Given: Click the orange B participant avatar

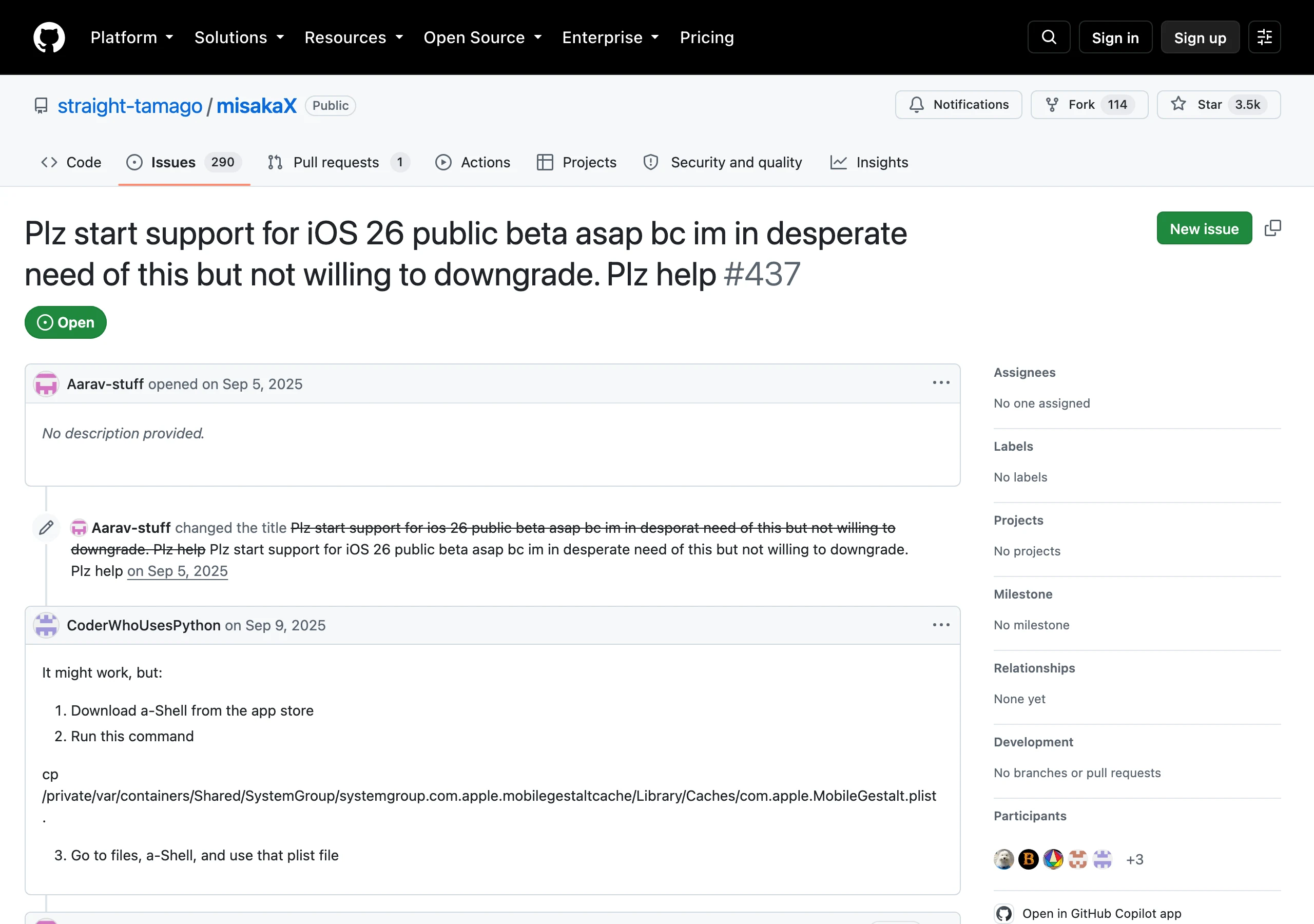Looking at the screenshot, I should (x=1029, y=859).
